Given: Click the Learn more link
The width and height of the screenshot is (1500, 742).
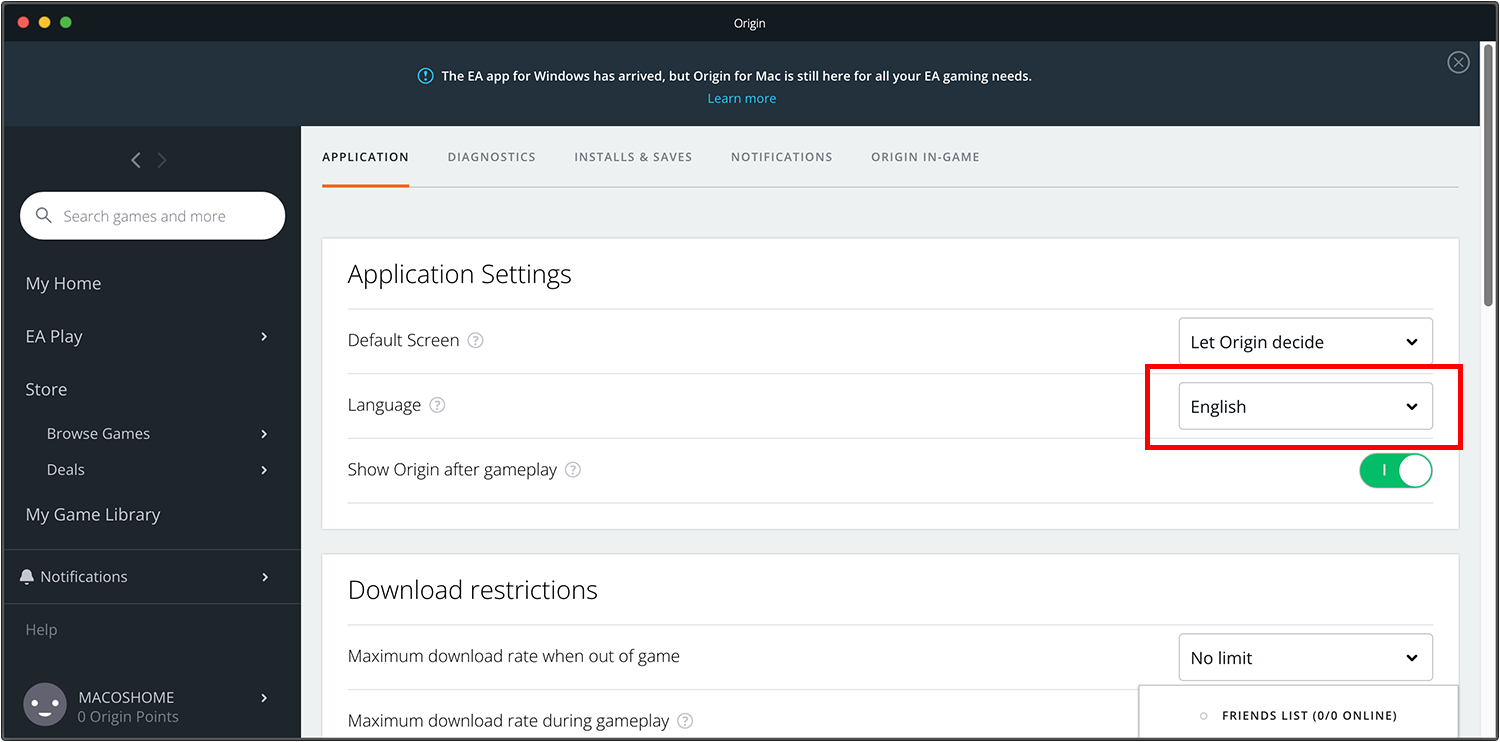Looking at the screenshot, I should pyautogui.click(x=742, y=98).
